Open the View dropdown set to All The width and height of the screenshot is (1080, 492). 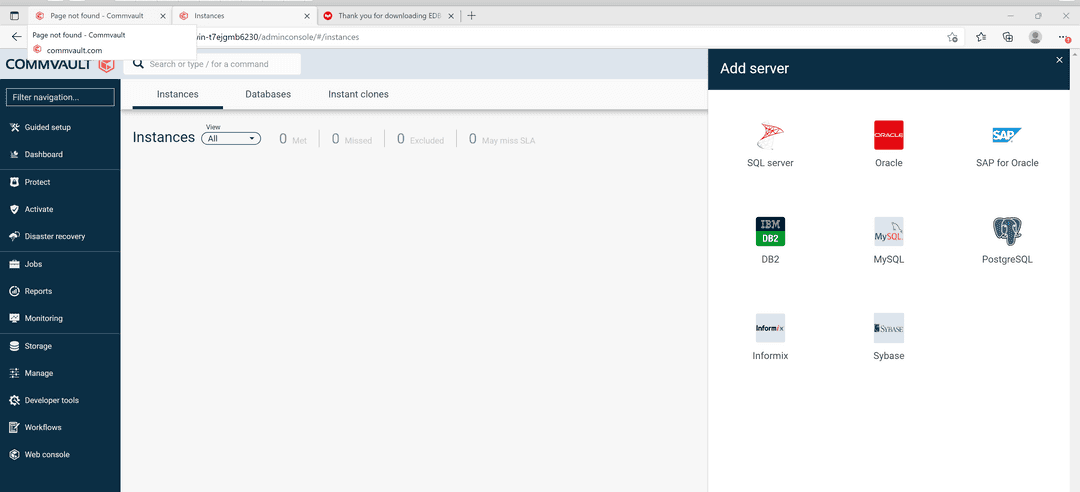click(x=230, y=139)
